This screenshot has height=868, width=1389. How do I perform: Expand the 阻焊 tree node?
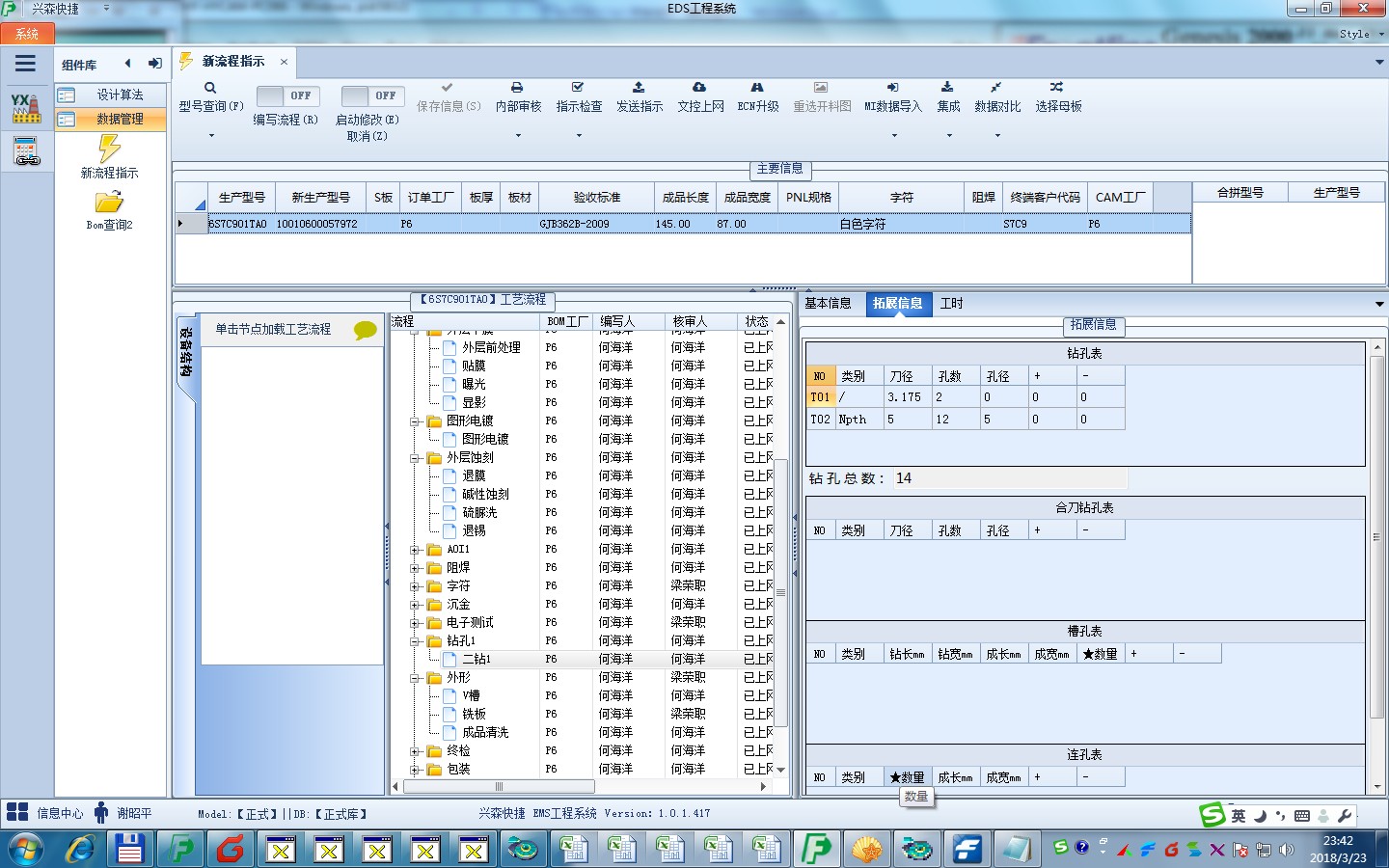416,568
